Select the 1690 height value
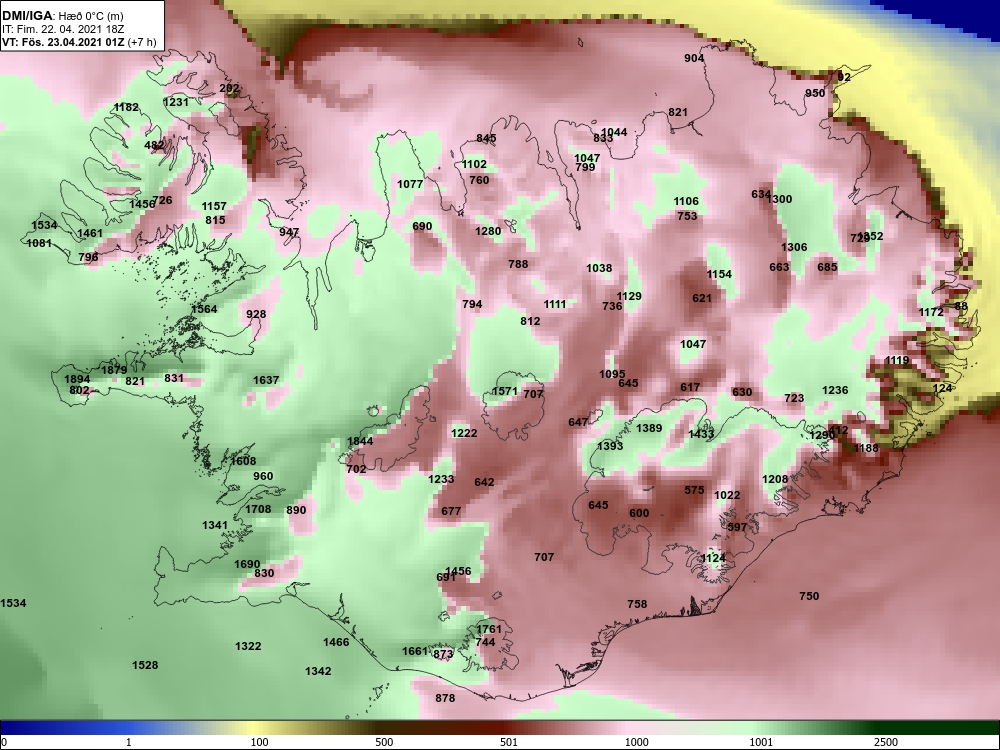The height and width of the screenshot is (750, 1000). (247, 564)
